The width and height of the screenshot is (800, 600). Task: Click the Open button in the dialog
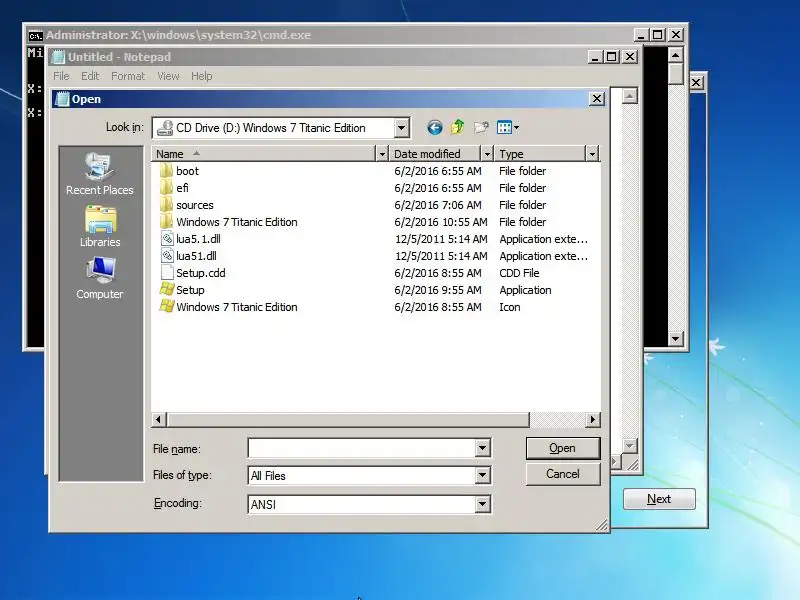point(563,448)
